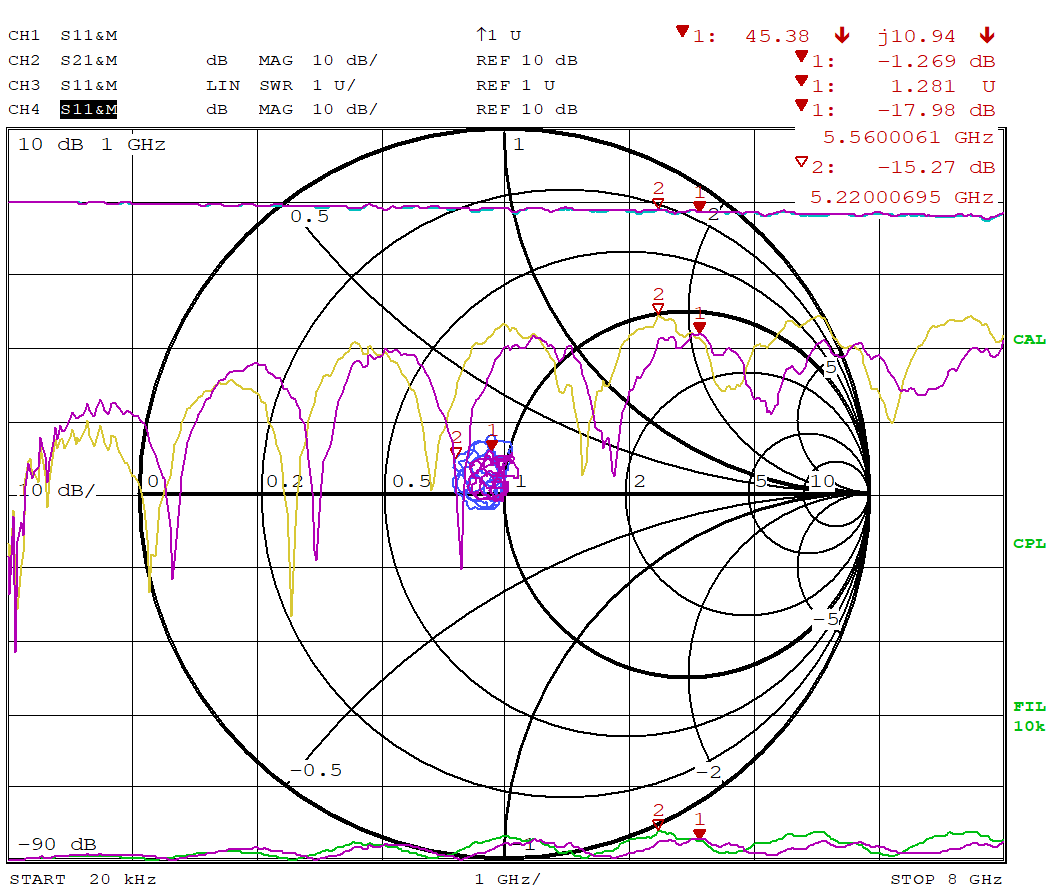Click the '10 dB/' scale in the CH4 row
Screen dimensions: 1058x892
[x=345, y=109]
